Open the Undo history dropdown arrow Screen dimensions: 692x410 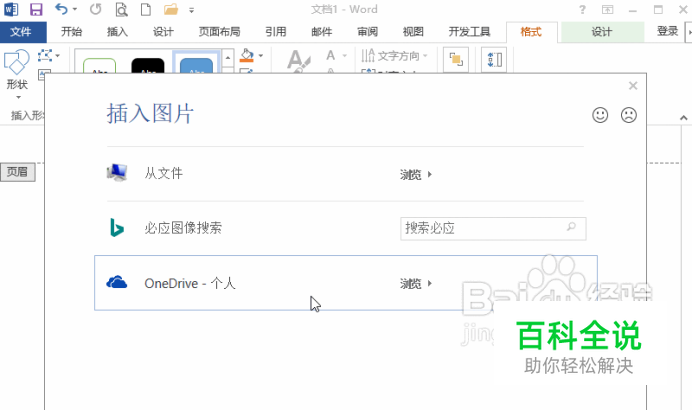tap(75, 9)
